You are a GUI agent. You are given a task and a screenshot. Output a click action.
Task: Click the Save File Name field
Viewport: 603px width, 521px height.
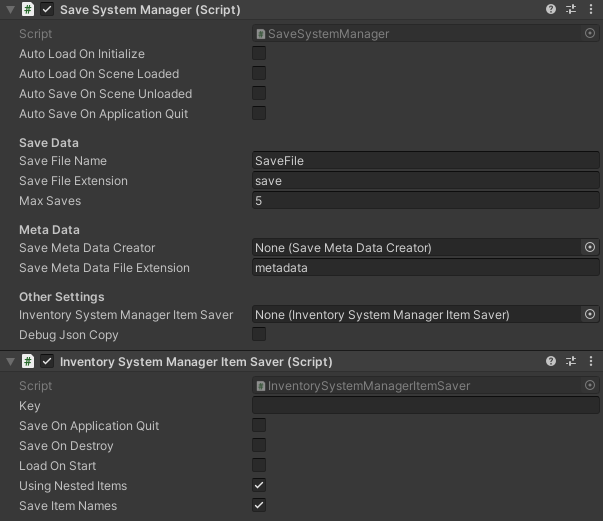426,160
